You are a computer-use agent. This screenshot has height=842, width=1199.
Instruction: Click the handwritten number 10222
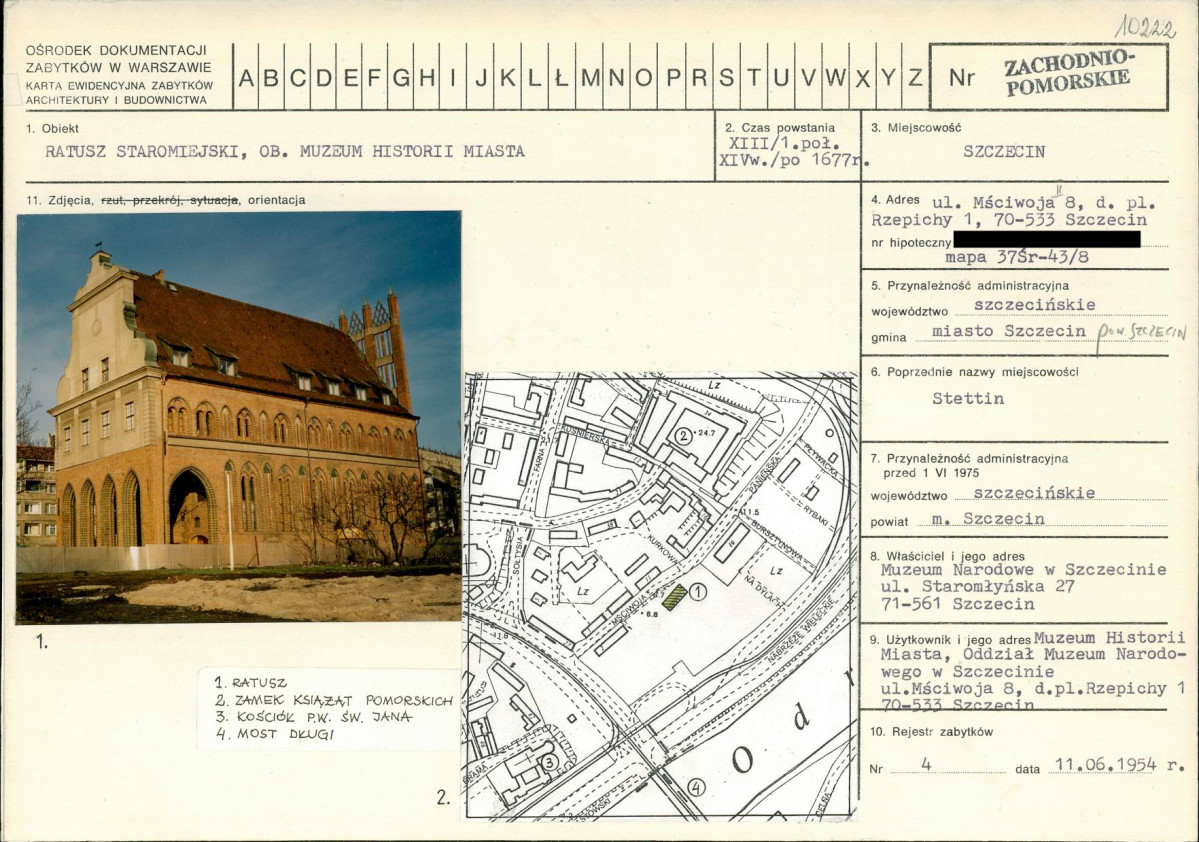1145,27
